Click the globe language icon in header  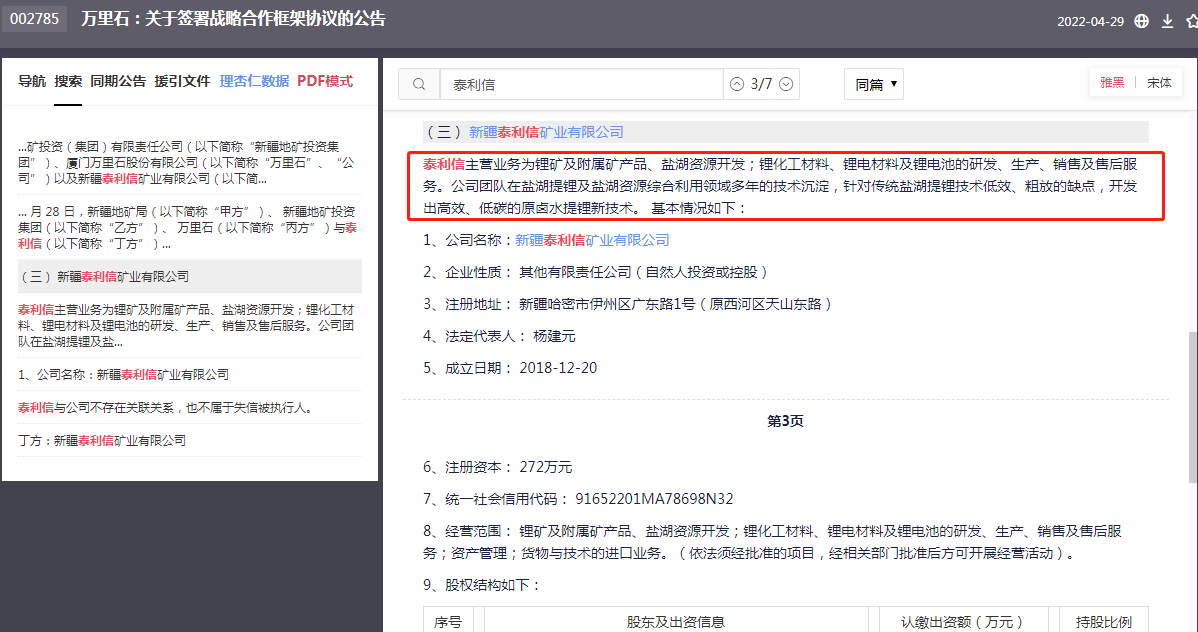coord(1141,21)
